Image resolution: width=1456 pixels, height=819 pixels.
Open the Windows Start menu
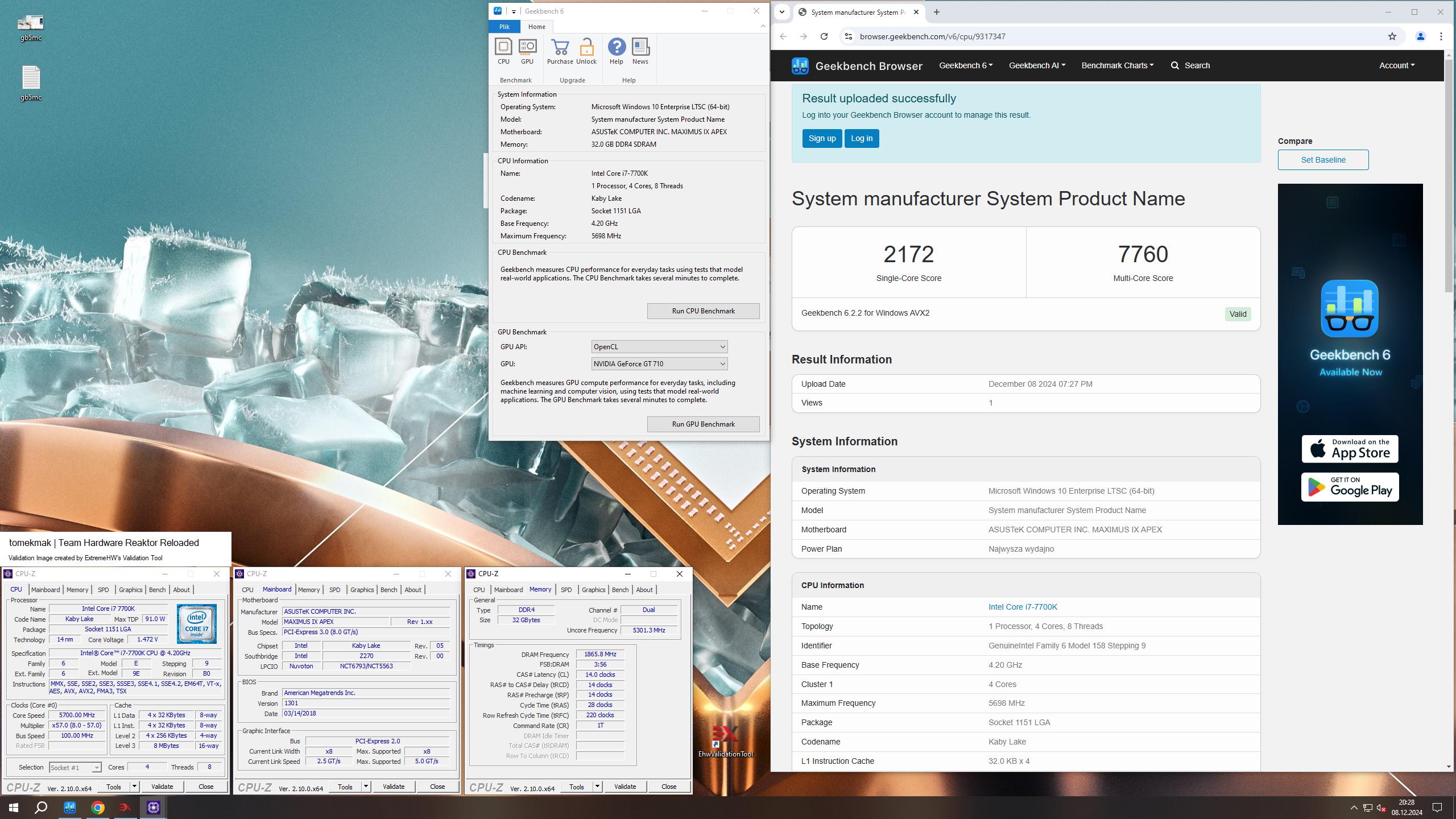tap(14, 807)
